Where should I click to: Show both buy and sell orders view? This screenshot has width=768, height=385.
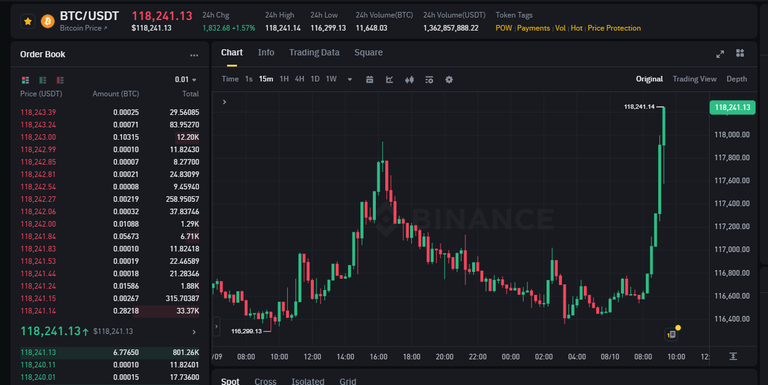click(x=25, y=80)
